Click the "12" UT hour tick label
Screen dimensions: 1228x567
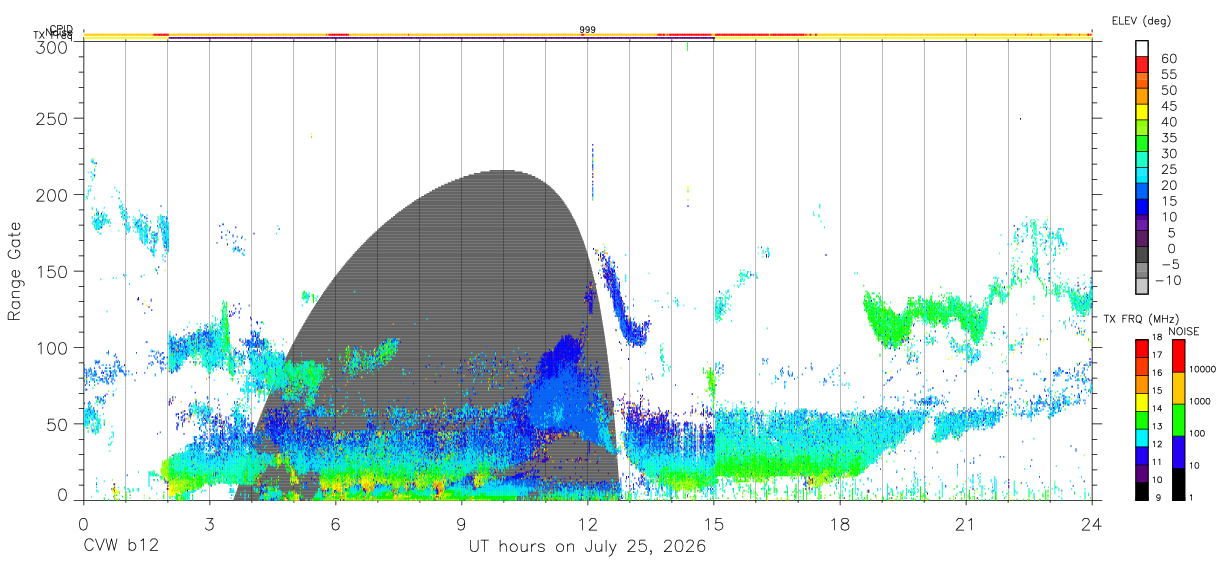coord(588,524)
